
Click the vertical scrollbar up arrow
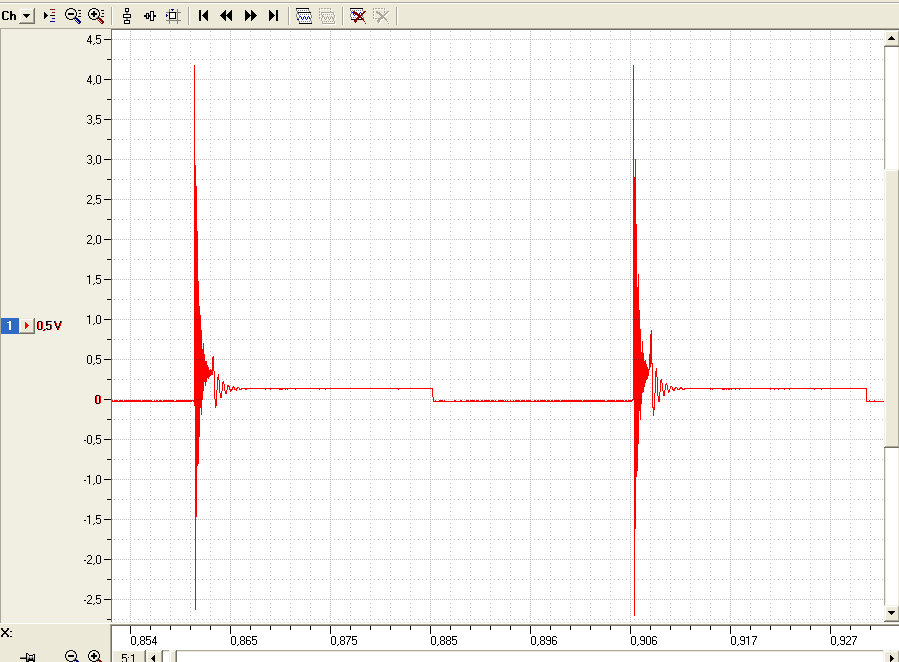click(892, 38)
